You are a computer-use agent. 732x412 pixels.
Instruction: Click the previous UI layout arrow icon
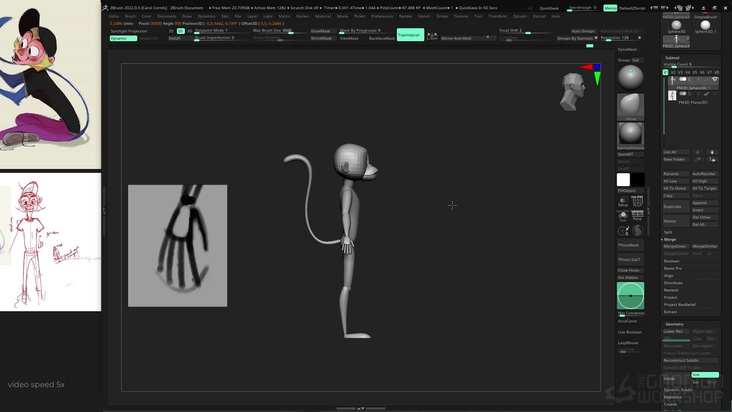tap(654, 8)
